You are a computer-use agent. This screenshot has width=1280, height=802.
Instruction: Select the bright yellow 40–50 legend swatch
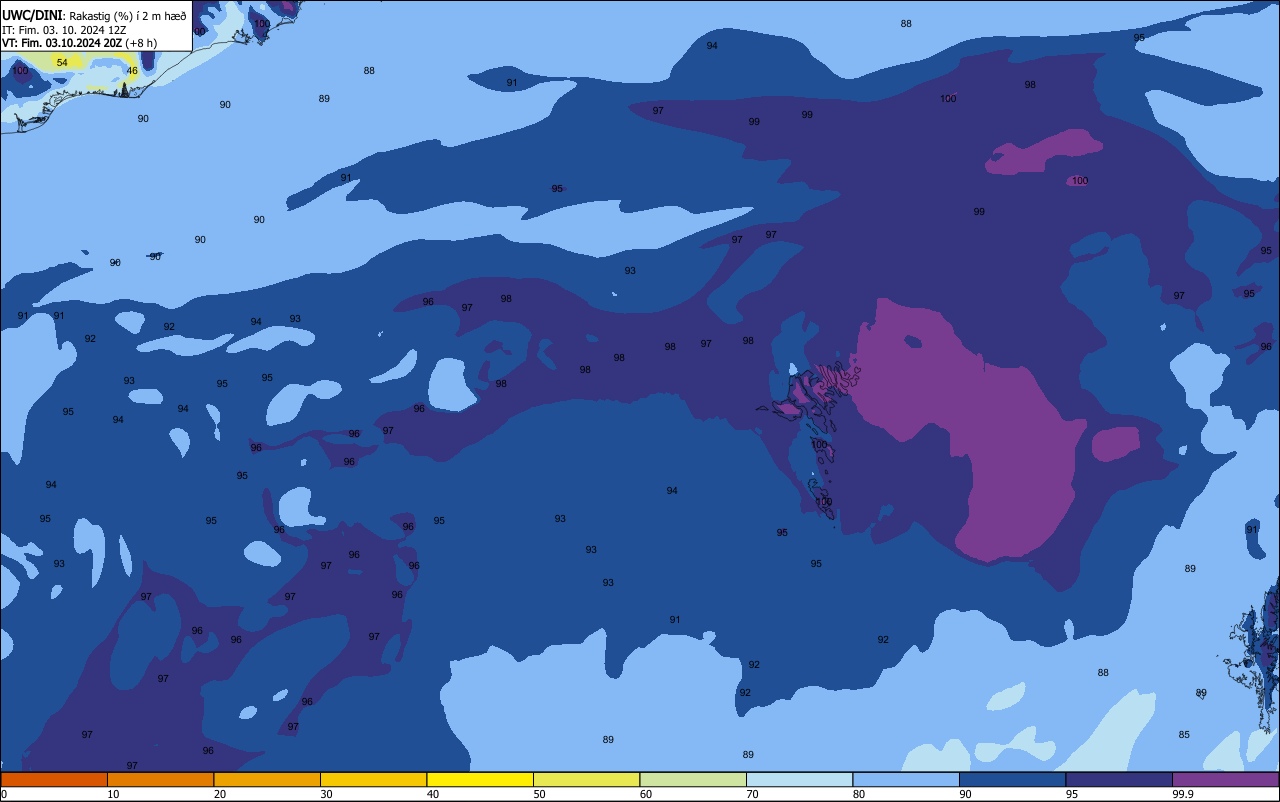480,779
